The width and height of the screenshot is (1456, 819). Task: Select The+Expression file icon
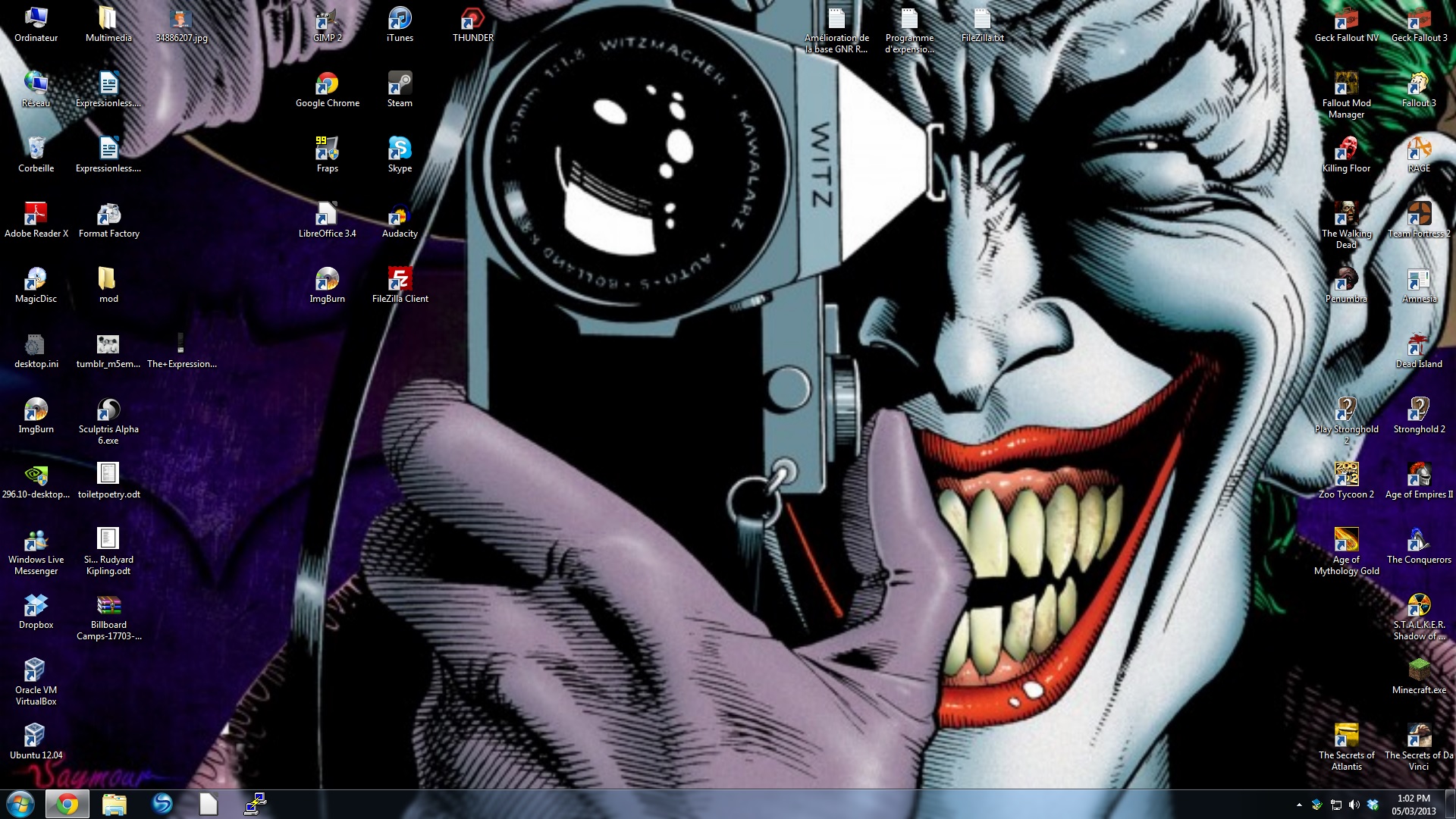181,350
